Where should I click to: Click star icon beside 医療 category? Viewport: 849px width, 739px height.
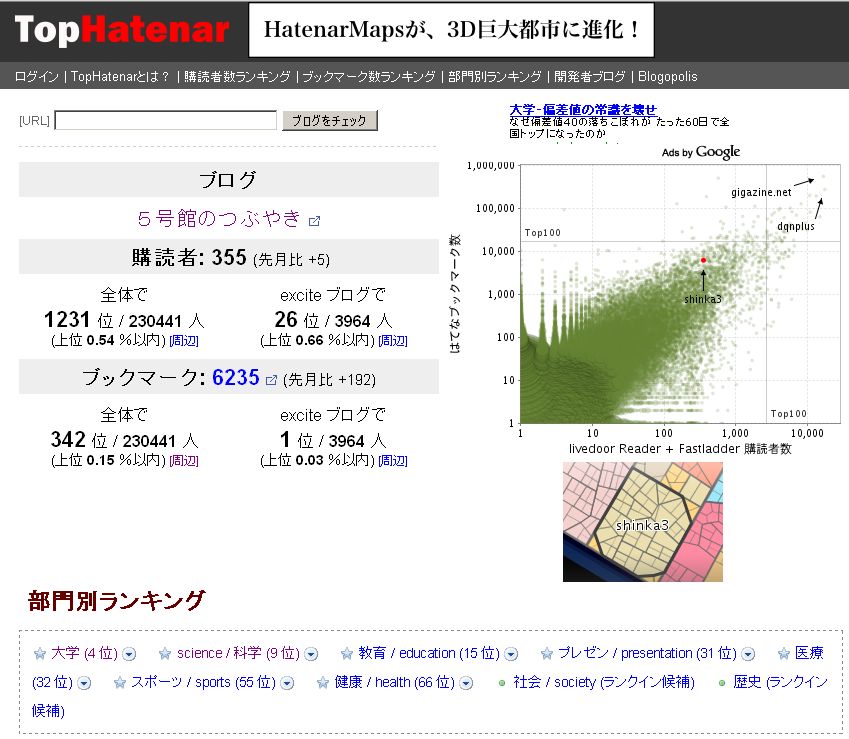click(x=783, y=653)
